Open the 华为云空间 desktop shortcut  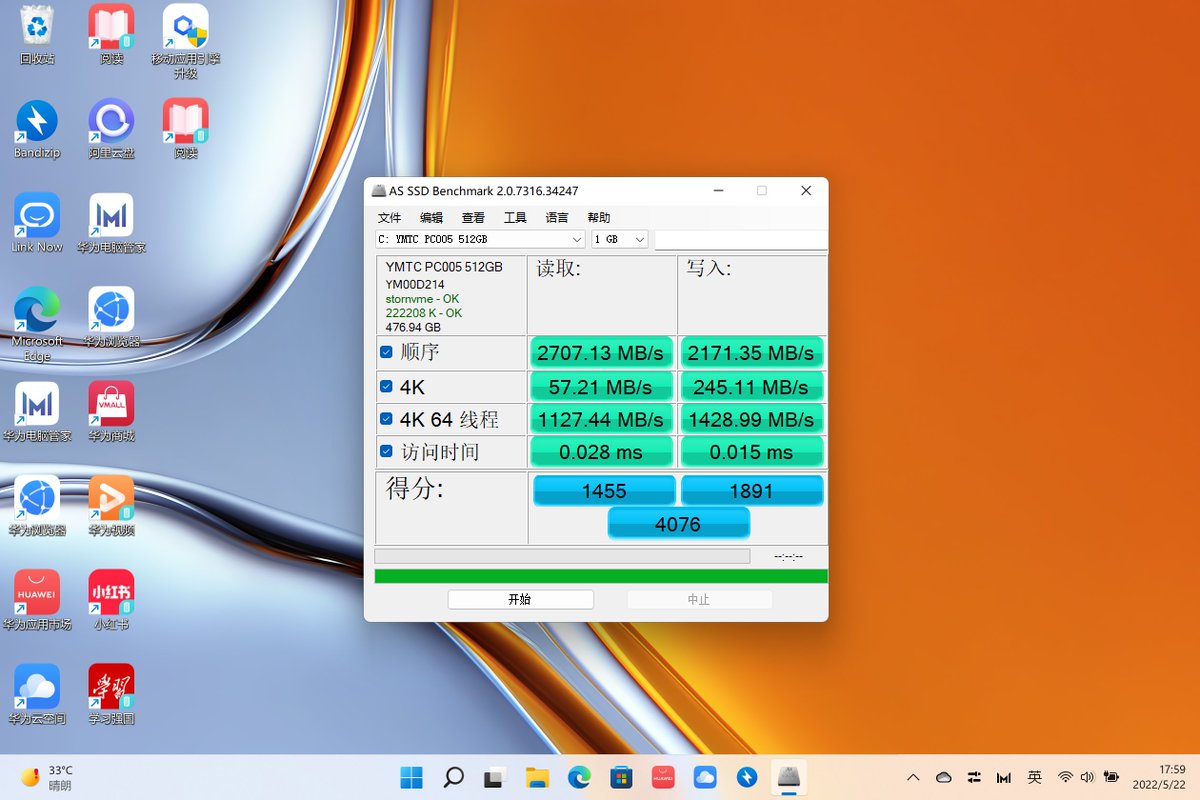coord(37,694)
